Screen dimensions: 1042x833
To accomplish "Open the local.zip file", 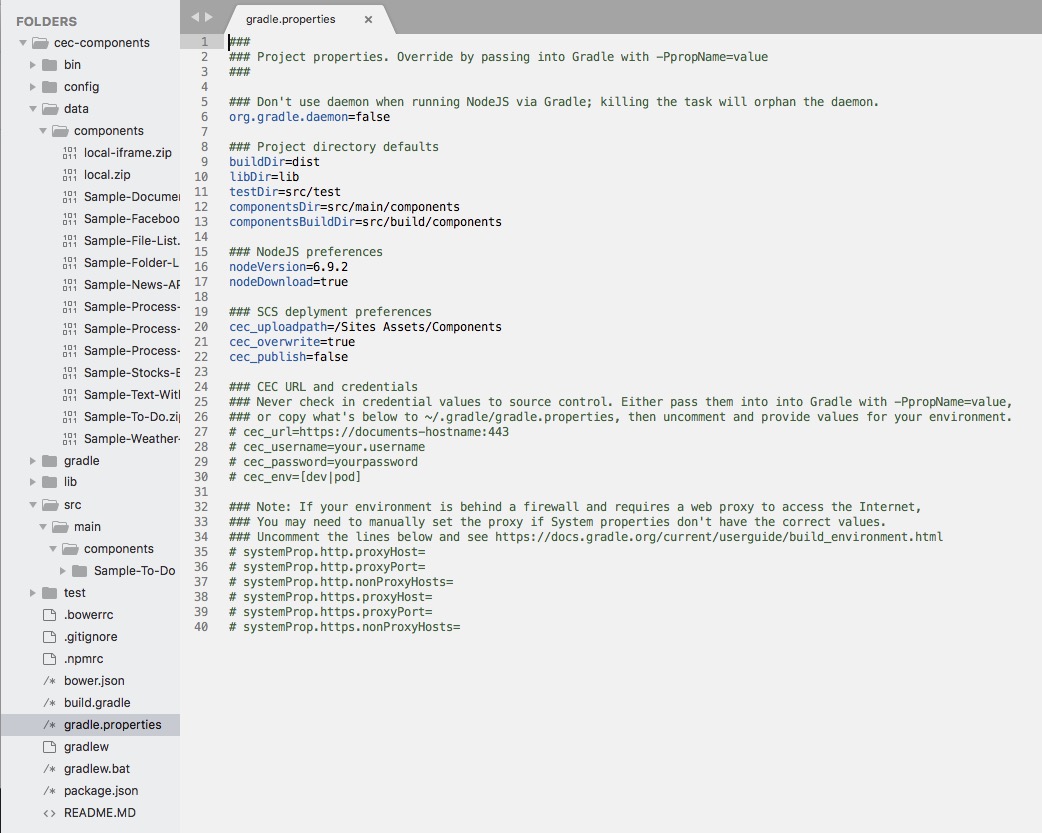I will point(107,175).
